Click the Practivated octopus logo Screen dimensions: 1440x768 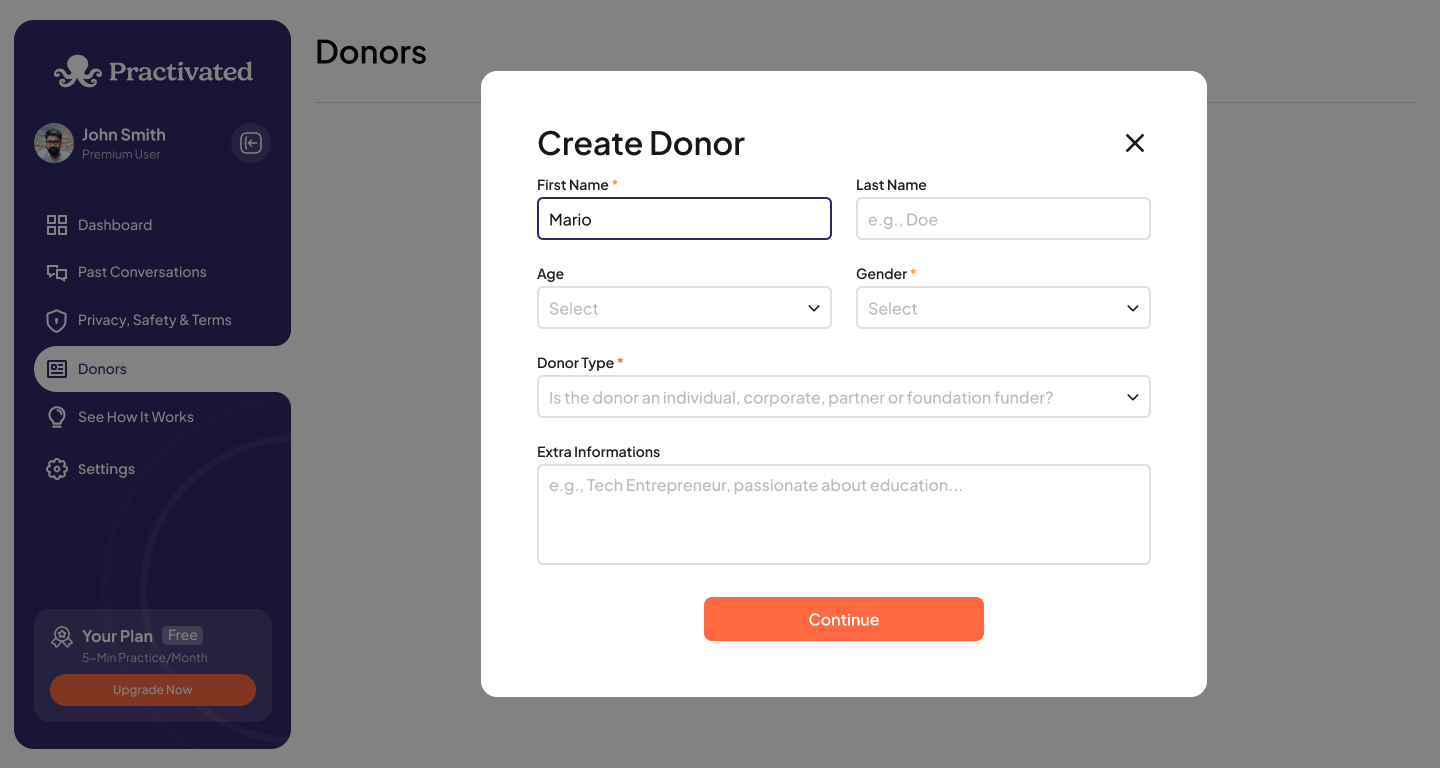(x=78, y=71)
